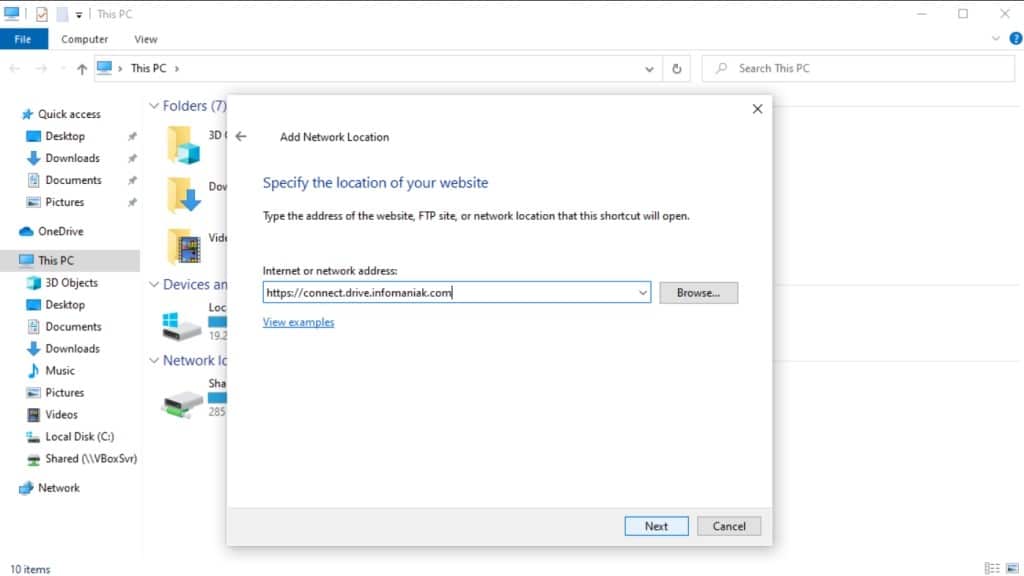
Task: Select the Videos folder icon in content
Action: pyautogui.click(x=184, y=246)
